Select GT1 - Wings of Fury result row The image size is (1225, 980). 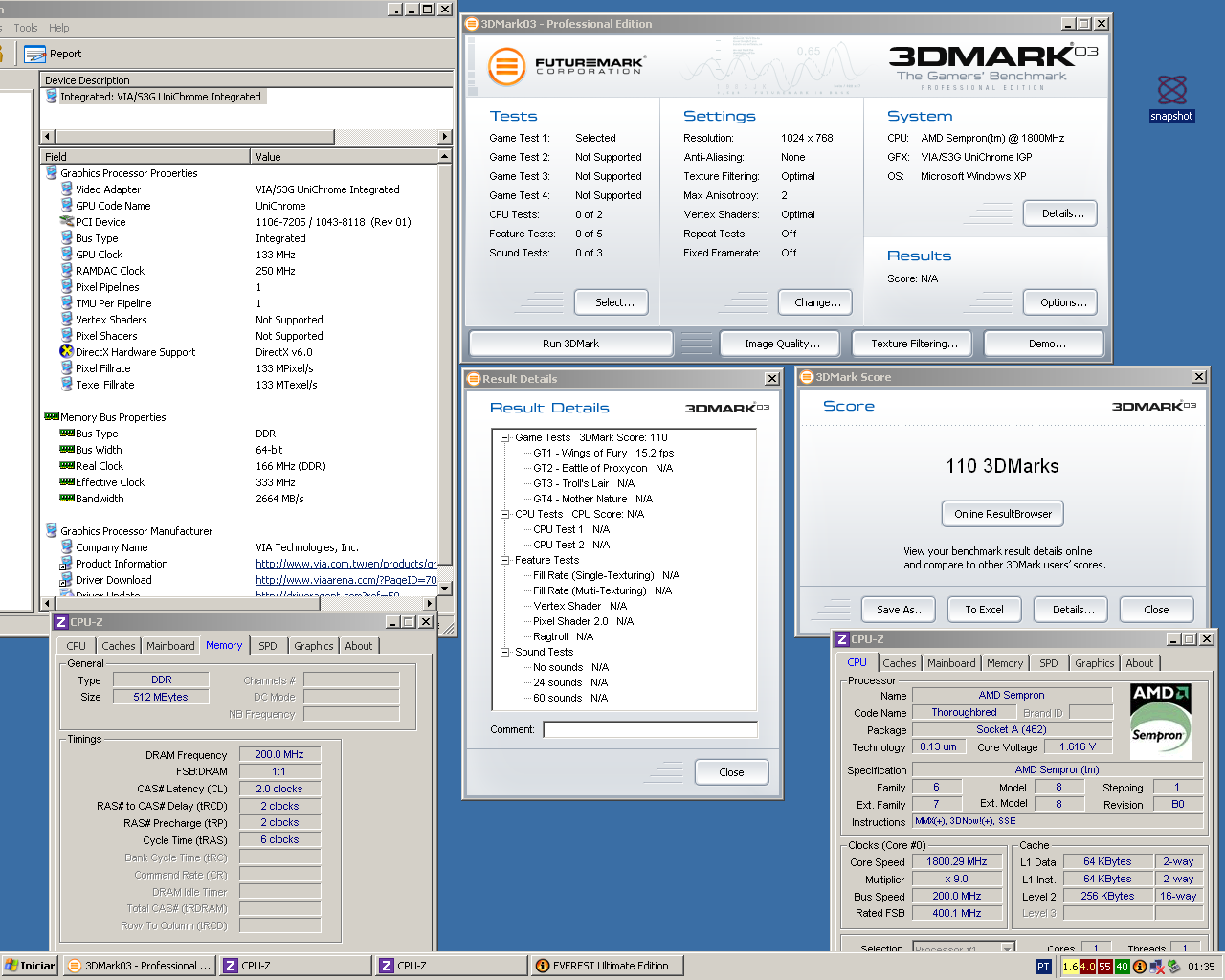tap(603, 453)
